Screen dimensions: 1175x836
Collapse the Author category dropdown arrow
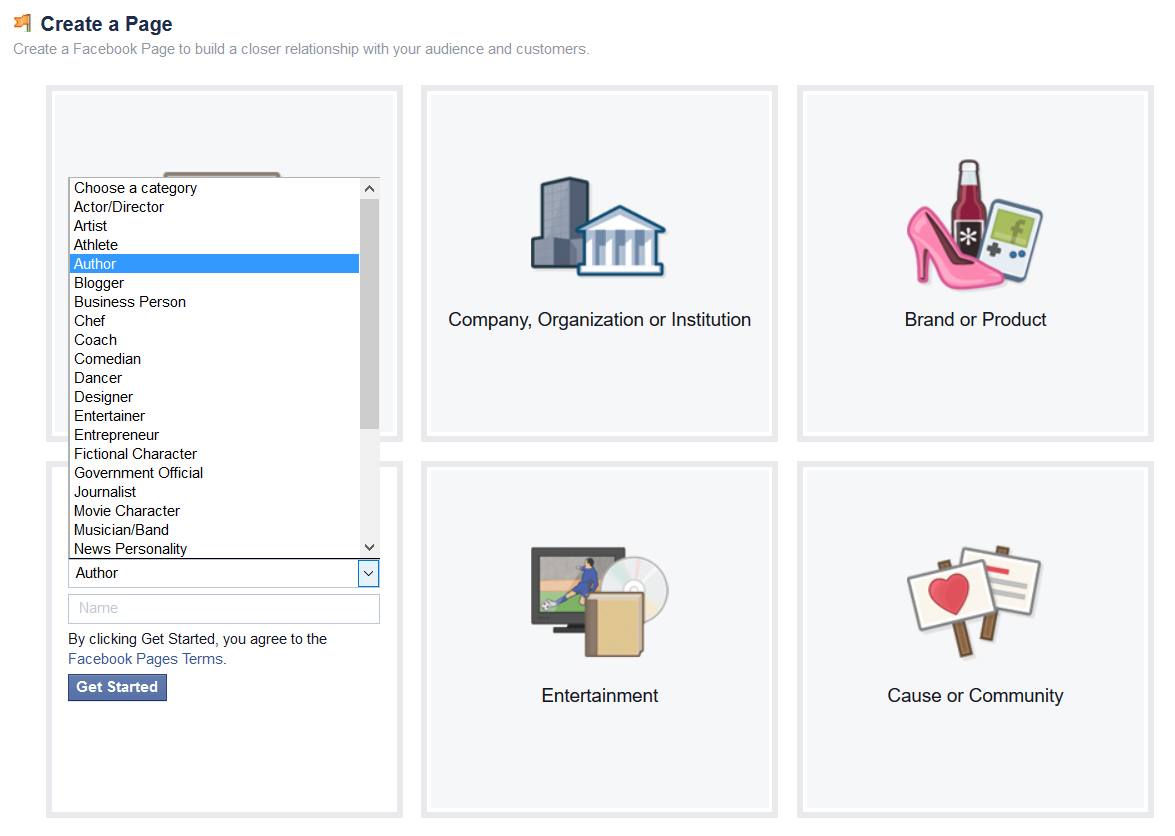coord(369,574)
